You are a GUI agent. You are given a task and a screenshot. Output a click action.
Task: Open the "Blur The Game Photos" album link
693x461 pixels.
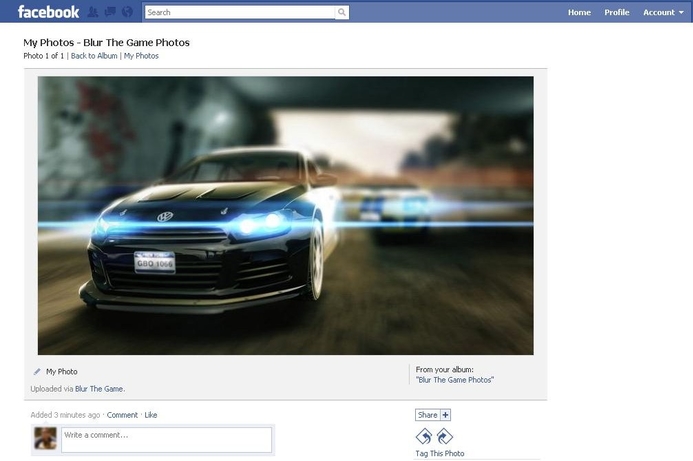point(455,380)
